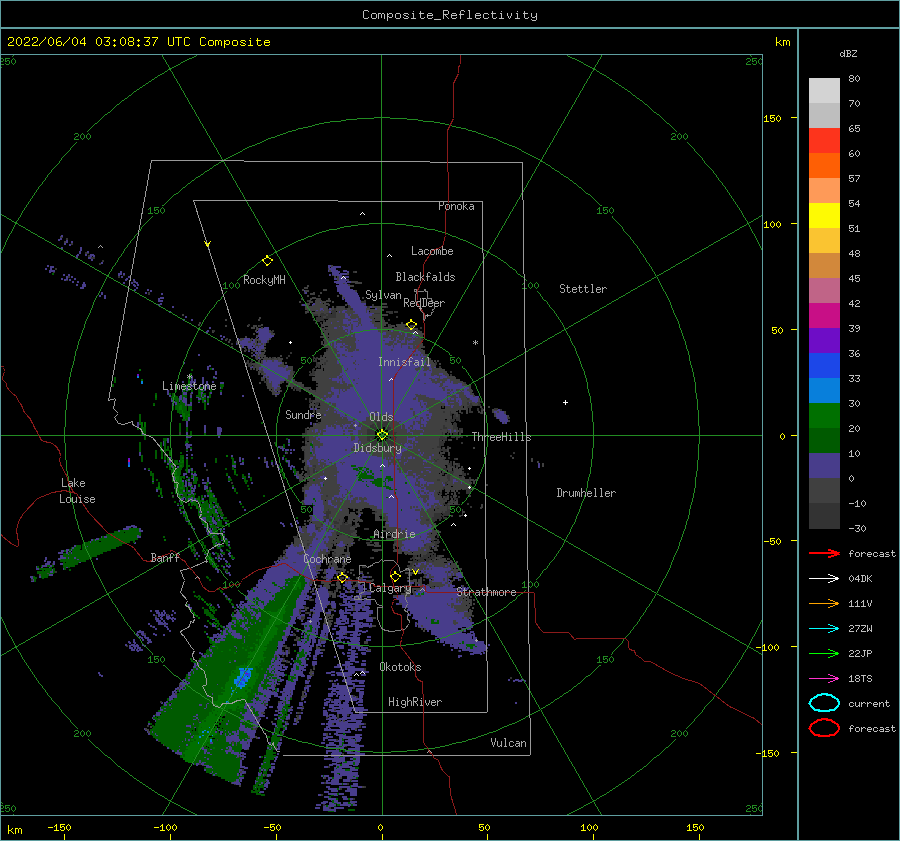
Task: Click the HighRiver label
Action: pos(415,702)
